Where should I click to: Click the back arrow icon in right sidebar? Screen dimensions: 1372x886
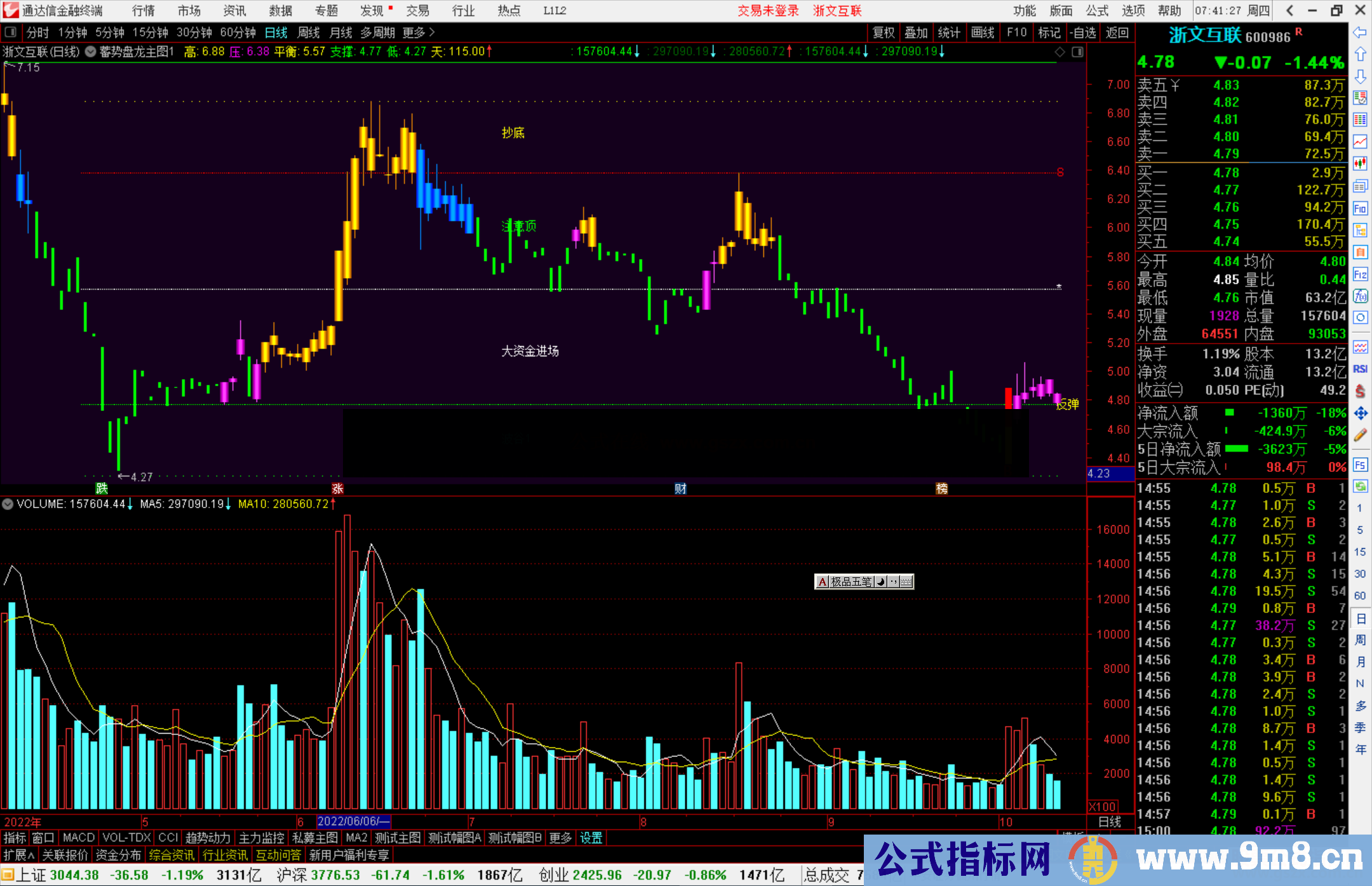click(1360, 32)
